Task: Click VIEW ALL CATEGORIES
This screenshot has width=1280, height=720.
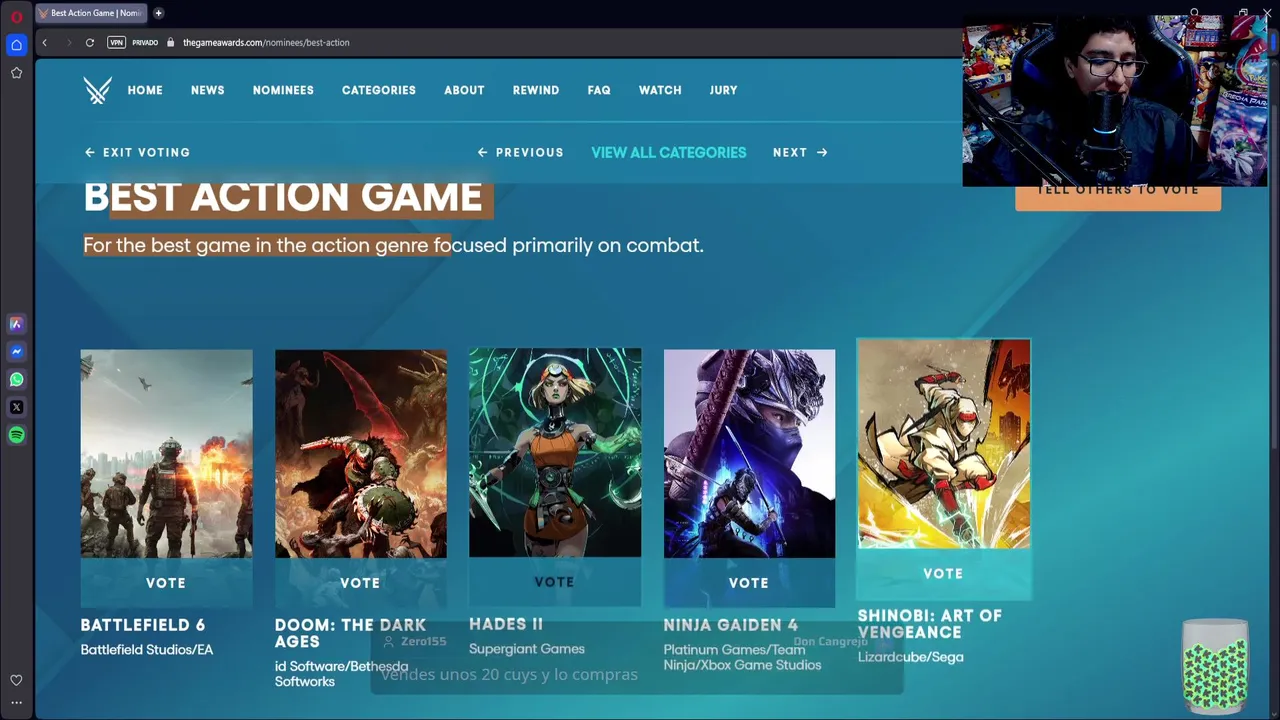Action: click(669, 153)
